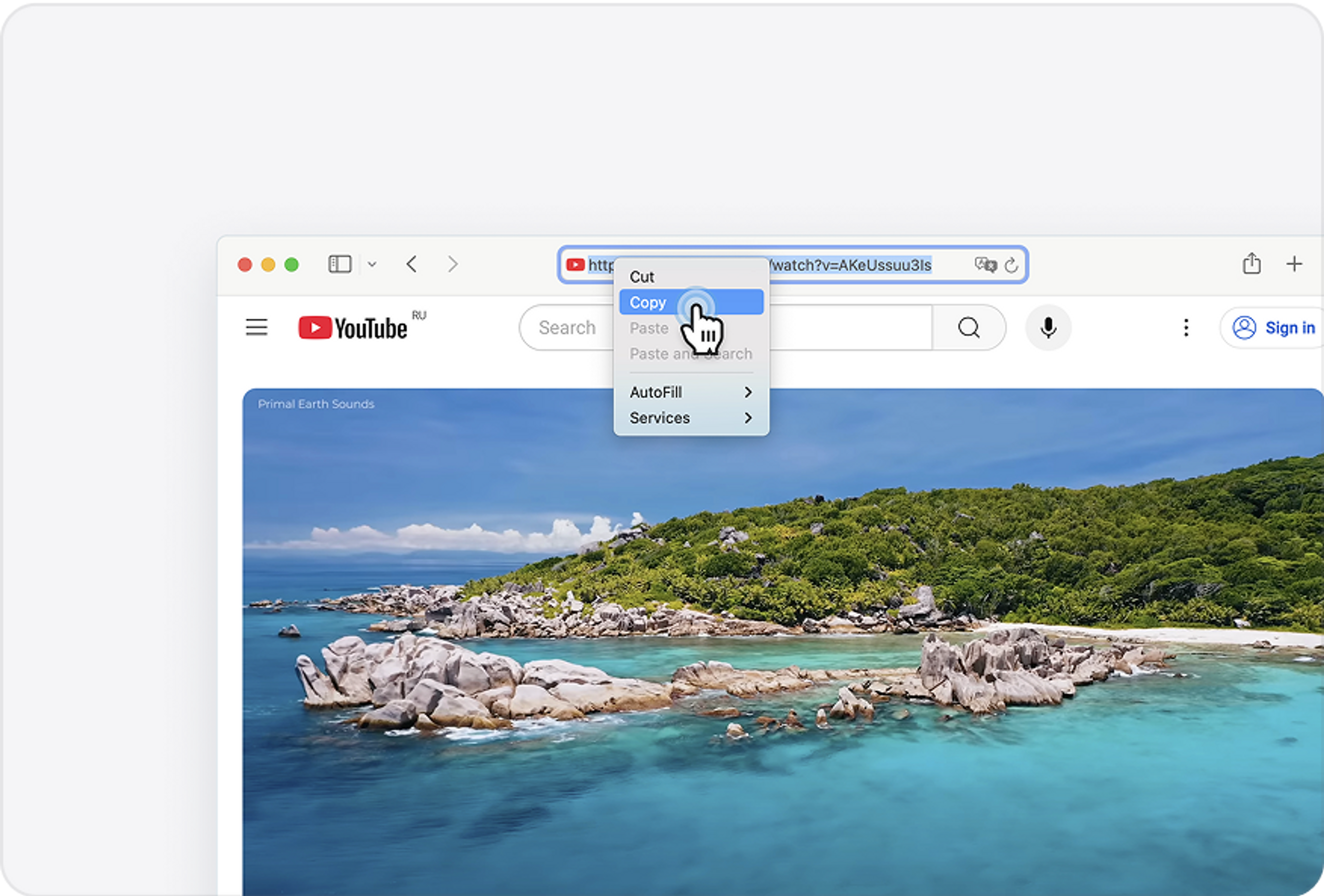The image size is (1324, 896).
Task: Start voice search with microphone icon
Action: [1048, 328]
